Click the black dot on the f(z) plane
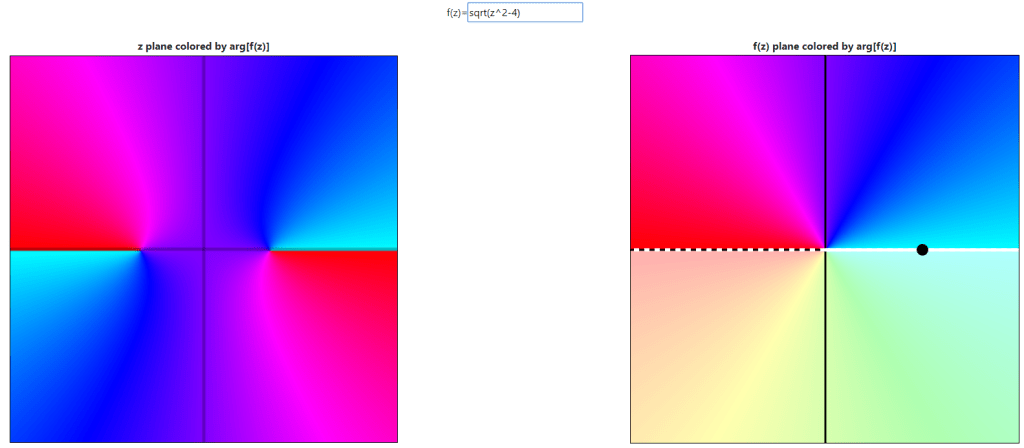The image size is (1024, 448). 922,250
